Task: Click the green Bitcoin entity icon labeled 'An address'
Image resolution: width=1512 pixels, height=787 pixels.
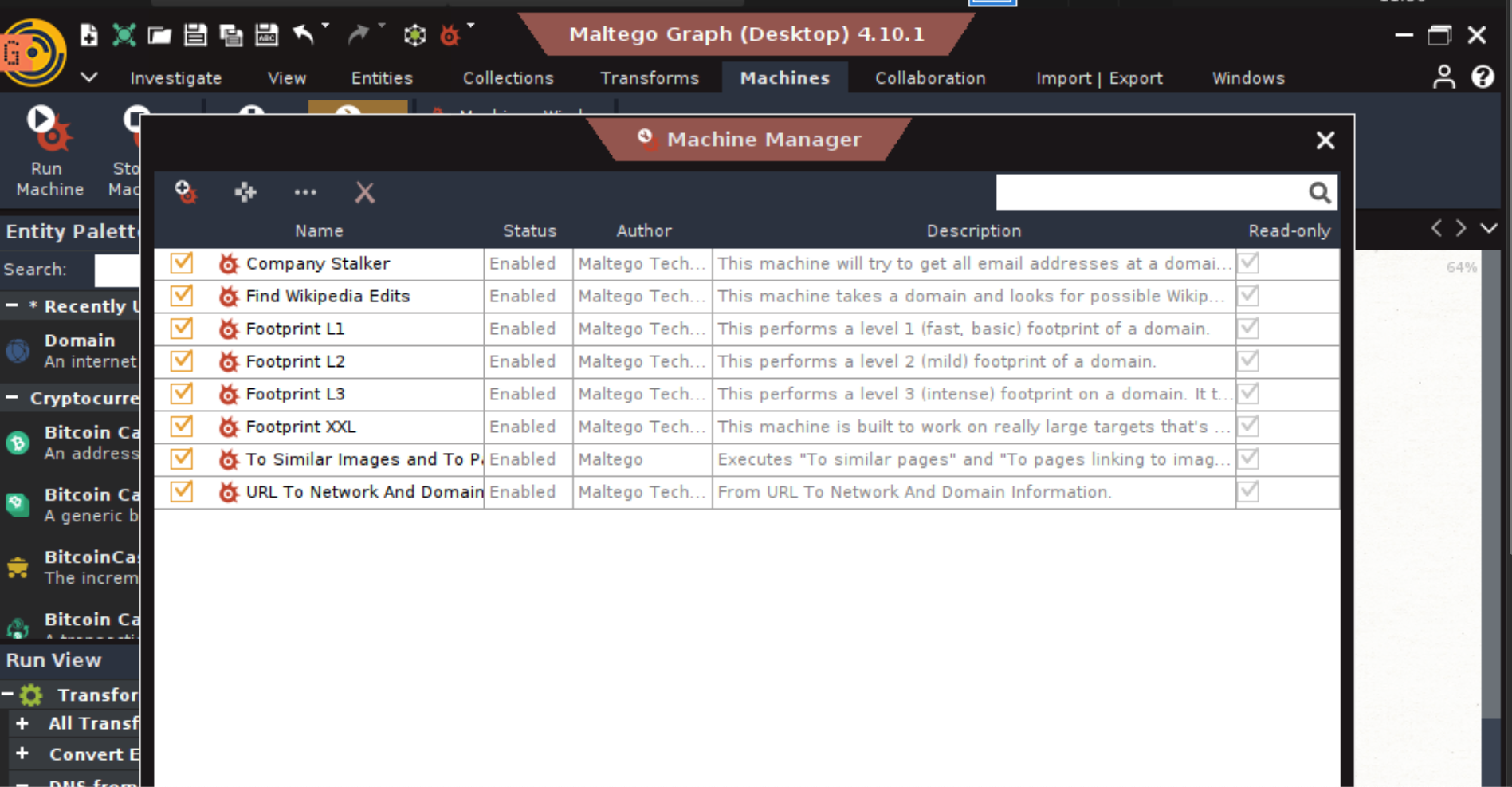Action: [x=18, y=443]
